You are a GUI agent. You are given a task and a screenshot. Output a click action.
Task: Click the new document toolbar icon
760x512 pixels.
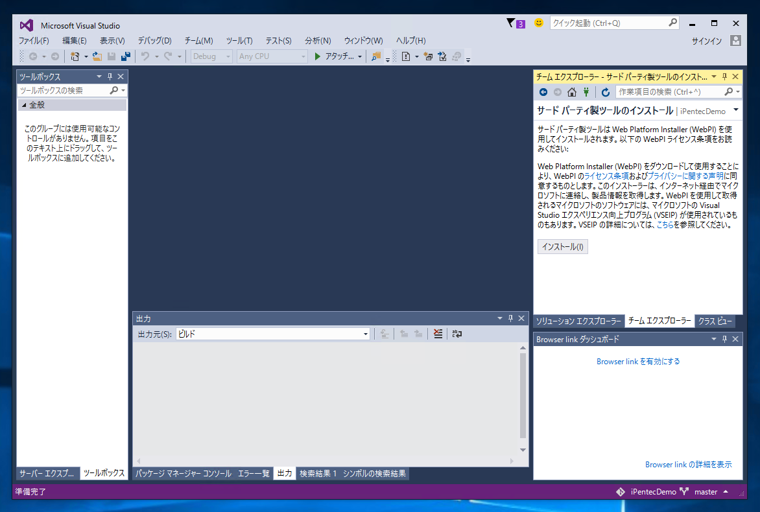pyautogui.click(x=406, y=57)
